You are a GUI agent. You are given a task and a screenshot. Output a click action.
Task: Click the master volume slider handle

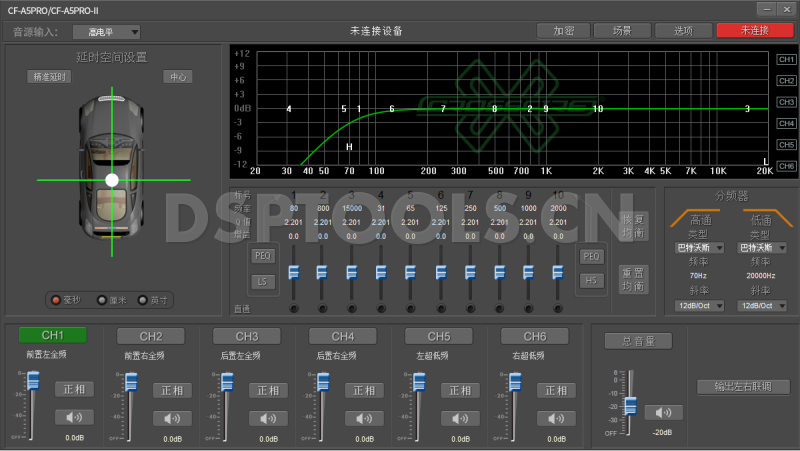pyautogui.click(x=630, y=405)
